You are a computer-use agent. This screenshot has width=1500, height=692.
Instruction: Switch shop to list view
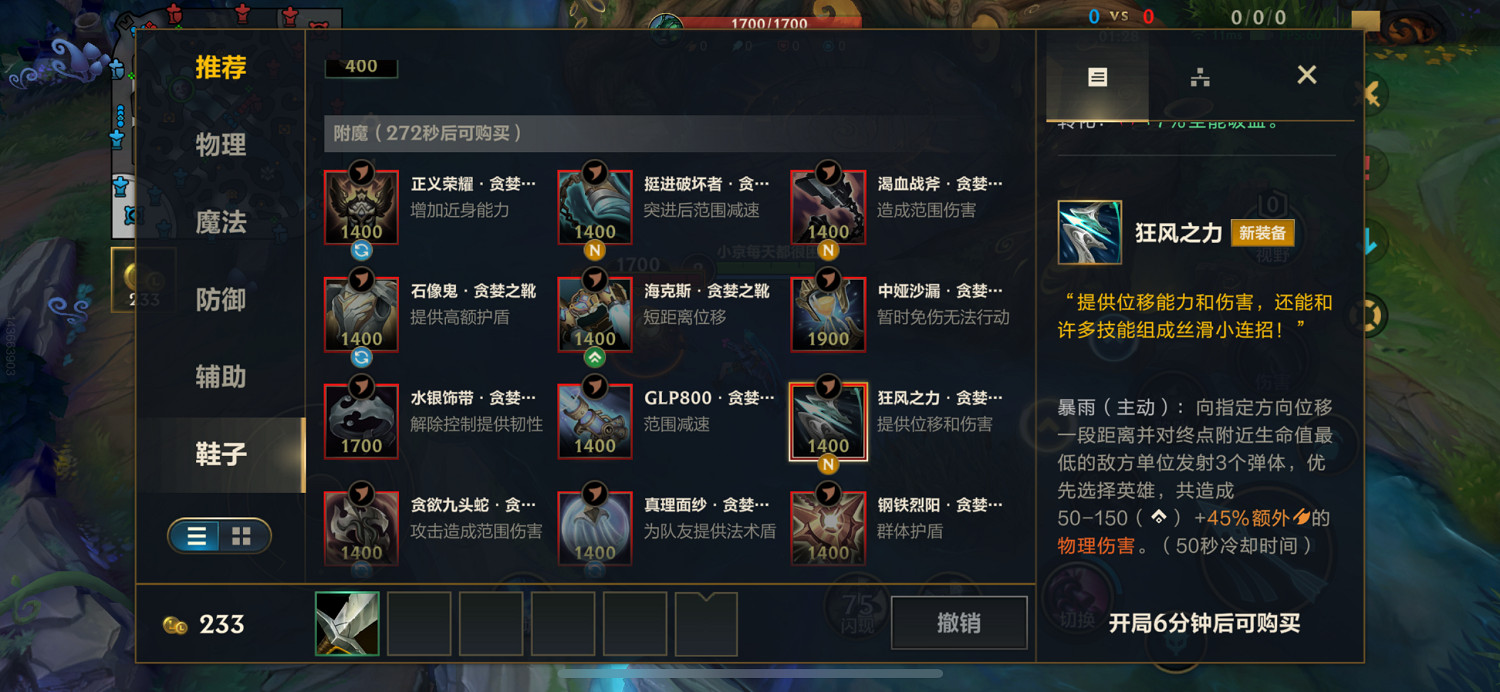click(197, 536)
